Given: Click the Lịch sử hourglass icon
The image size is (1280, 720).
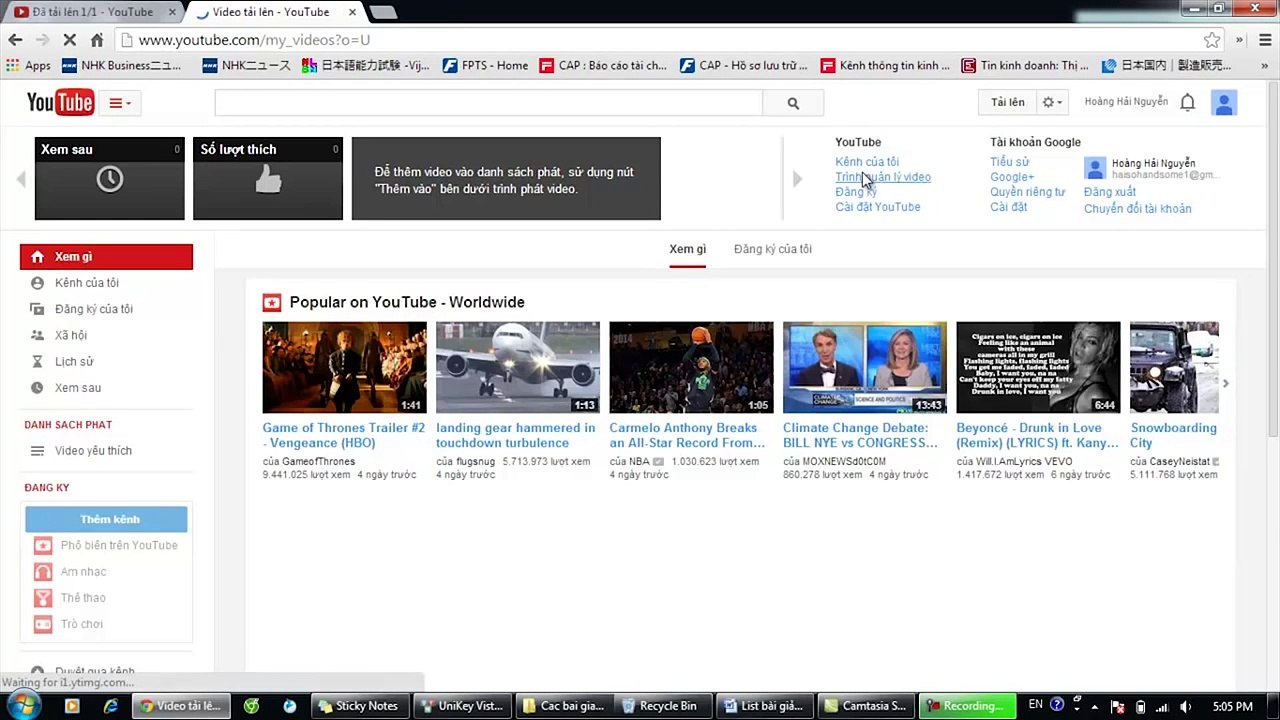Looking at the screenshot, I should pos(37,361).
